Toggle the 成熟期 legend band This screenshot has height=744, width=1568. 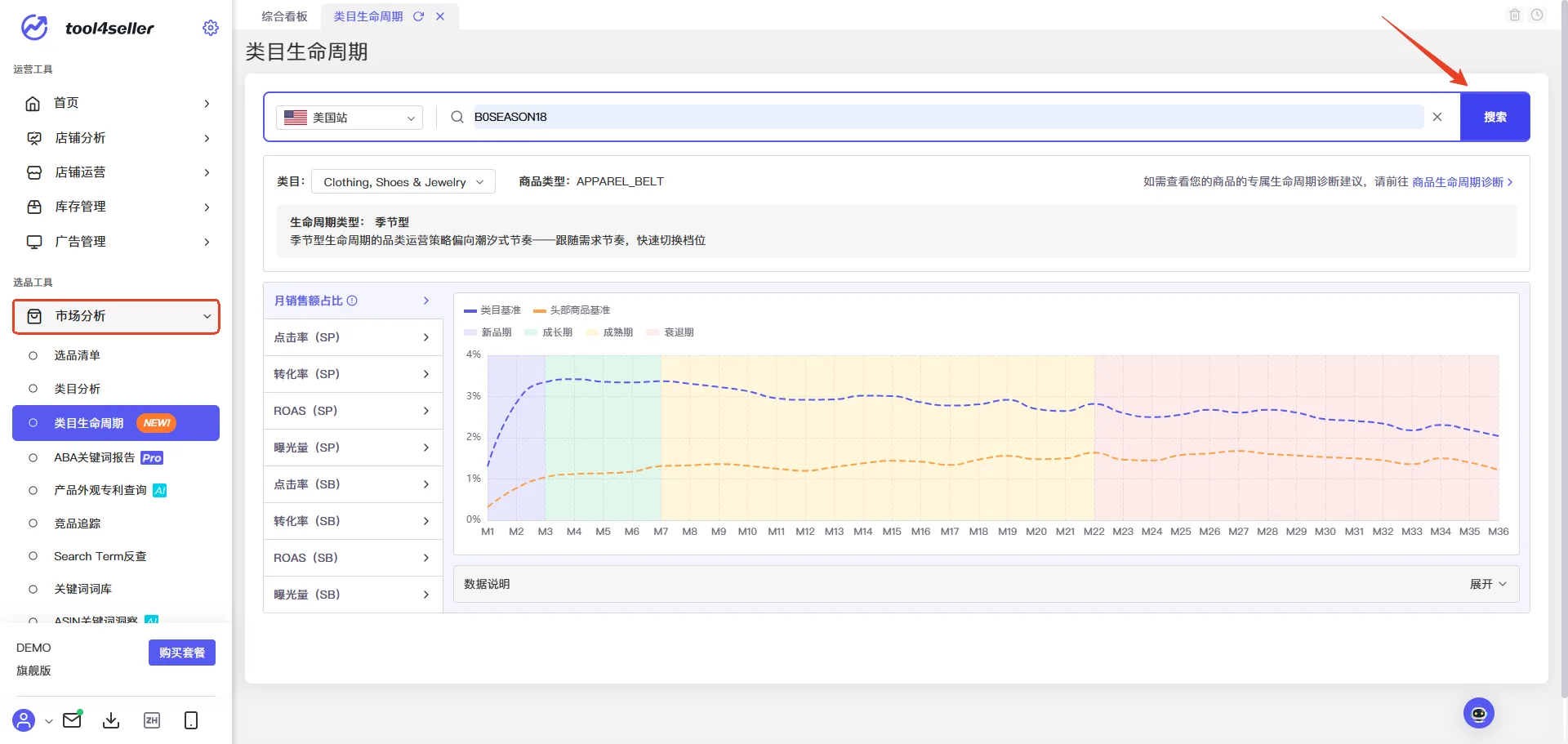click(x=610, y=332)
